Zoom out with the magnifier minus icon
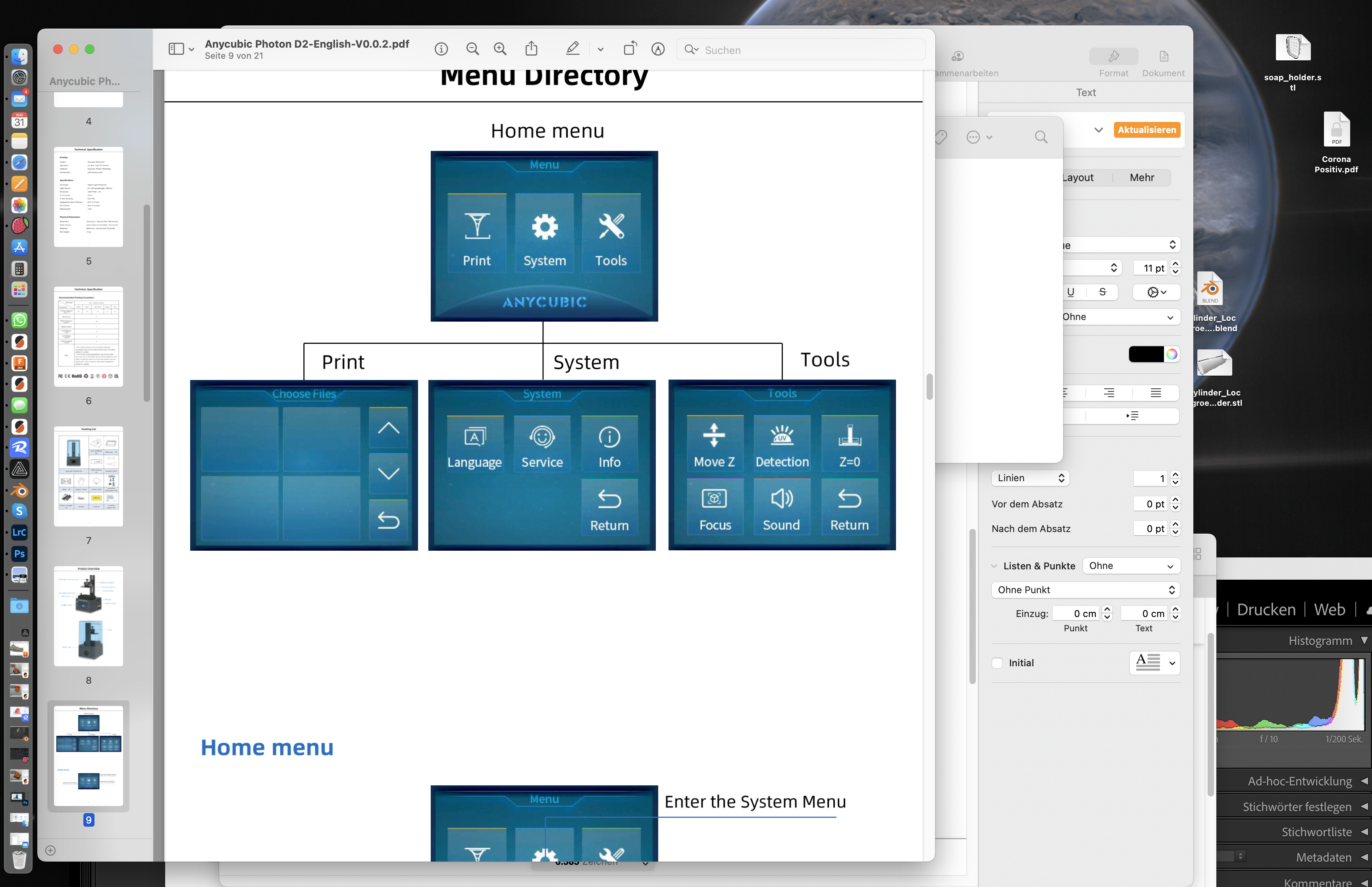This screenshot has width=1372, height=887. 472,50
